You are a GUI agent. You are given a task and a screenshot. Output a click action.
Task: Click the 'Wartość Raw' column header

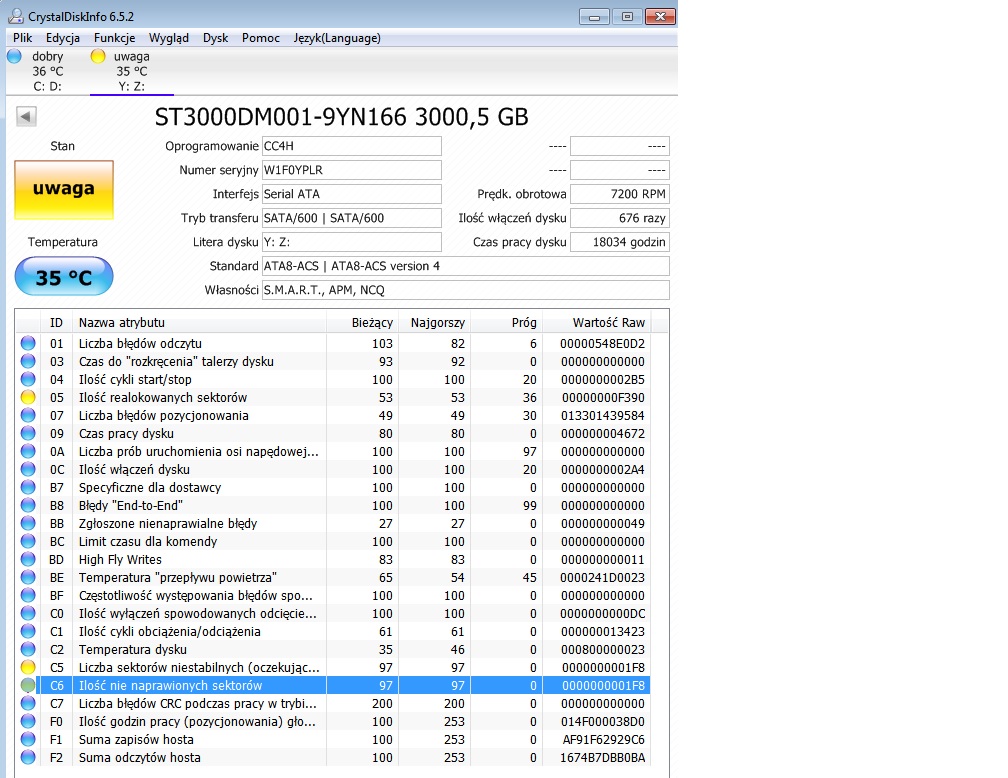tap(596, 323)
